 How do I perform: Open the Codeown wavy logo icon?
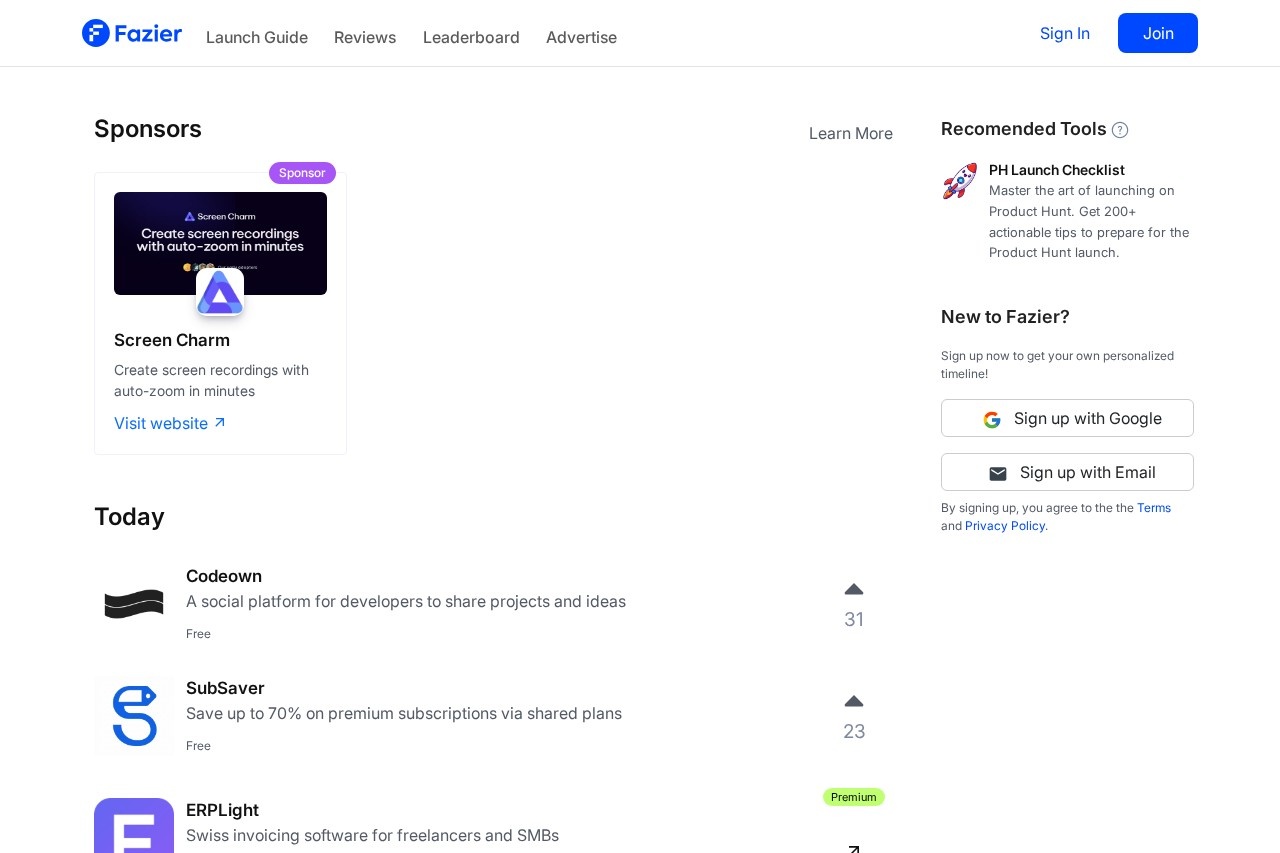tap(134, 604)
